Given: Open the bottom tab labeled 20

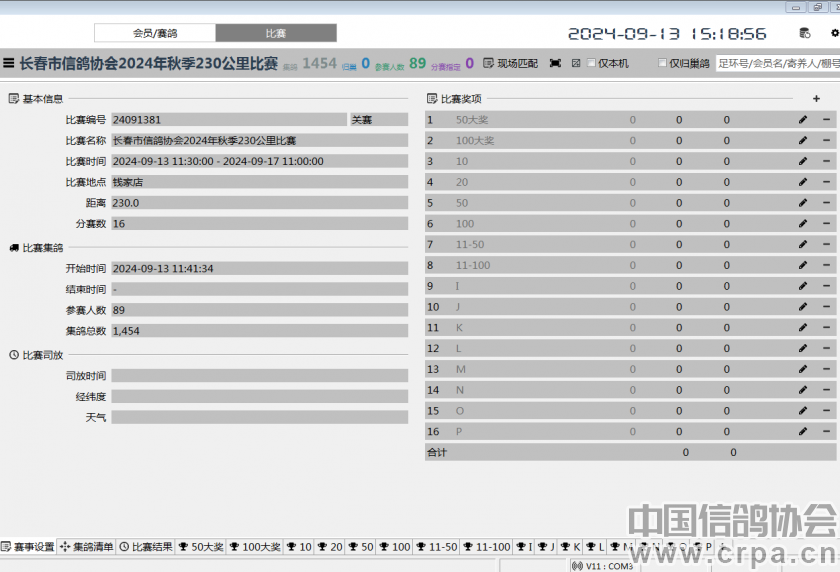Looking at the screenshot, I should pyautogui.click(x=329, y=547).
